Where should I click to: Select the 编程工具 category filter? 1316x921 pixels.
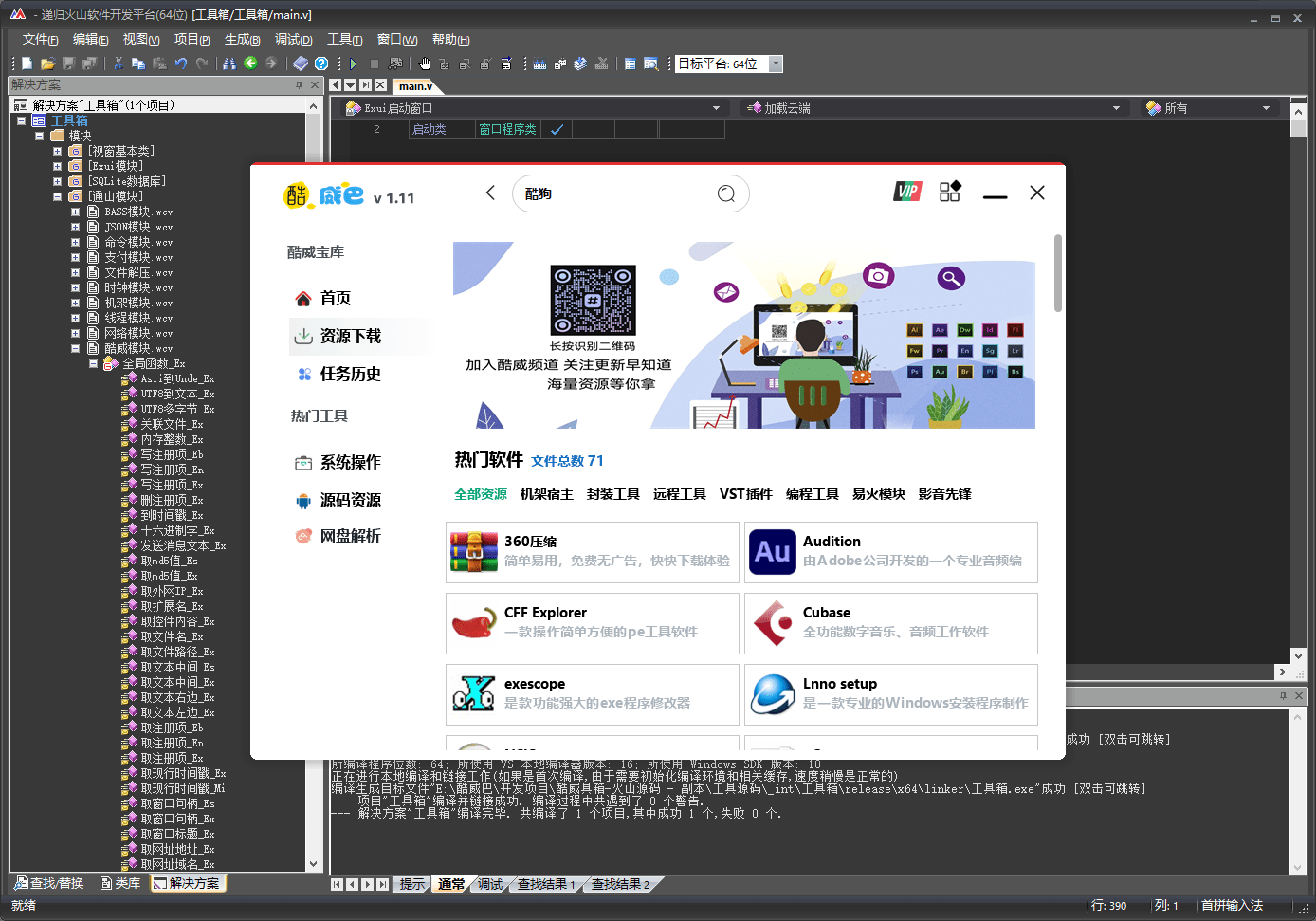click(813, 494)
